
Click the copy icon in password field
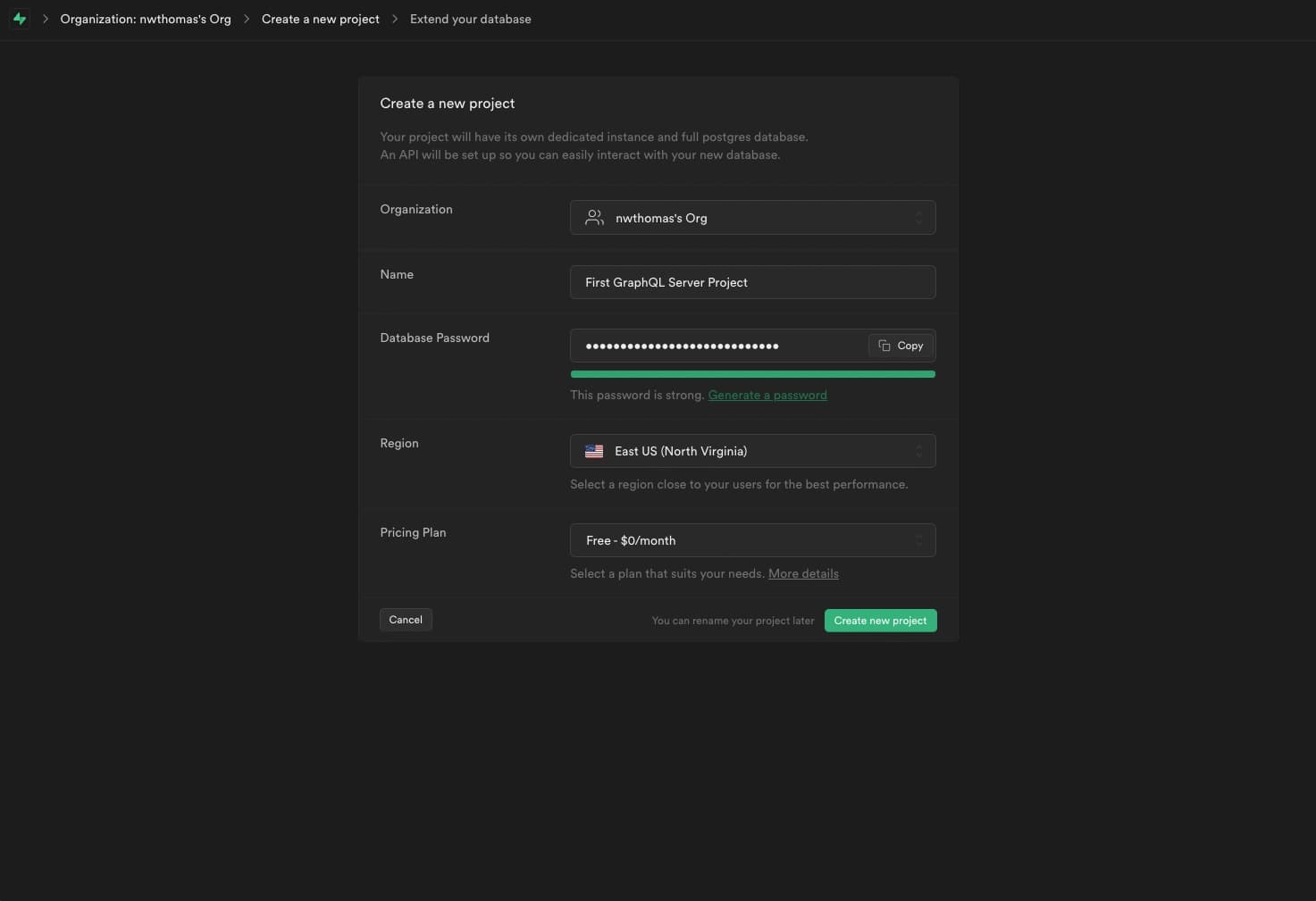click(x=884, y=346)
